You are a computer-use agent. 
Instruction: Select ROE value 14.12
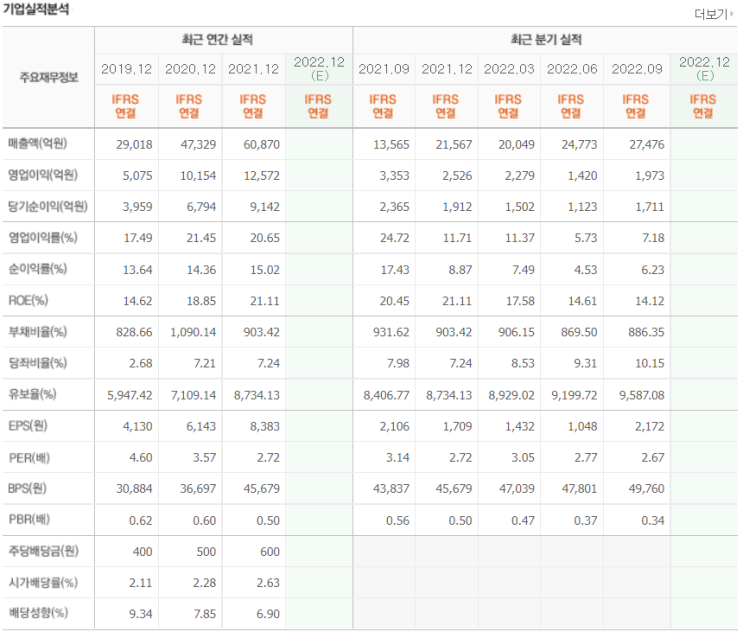[650, 301]
